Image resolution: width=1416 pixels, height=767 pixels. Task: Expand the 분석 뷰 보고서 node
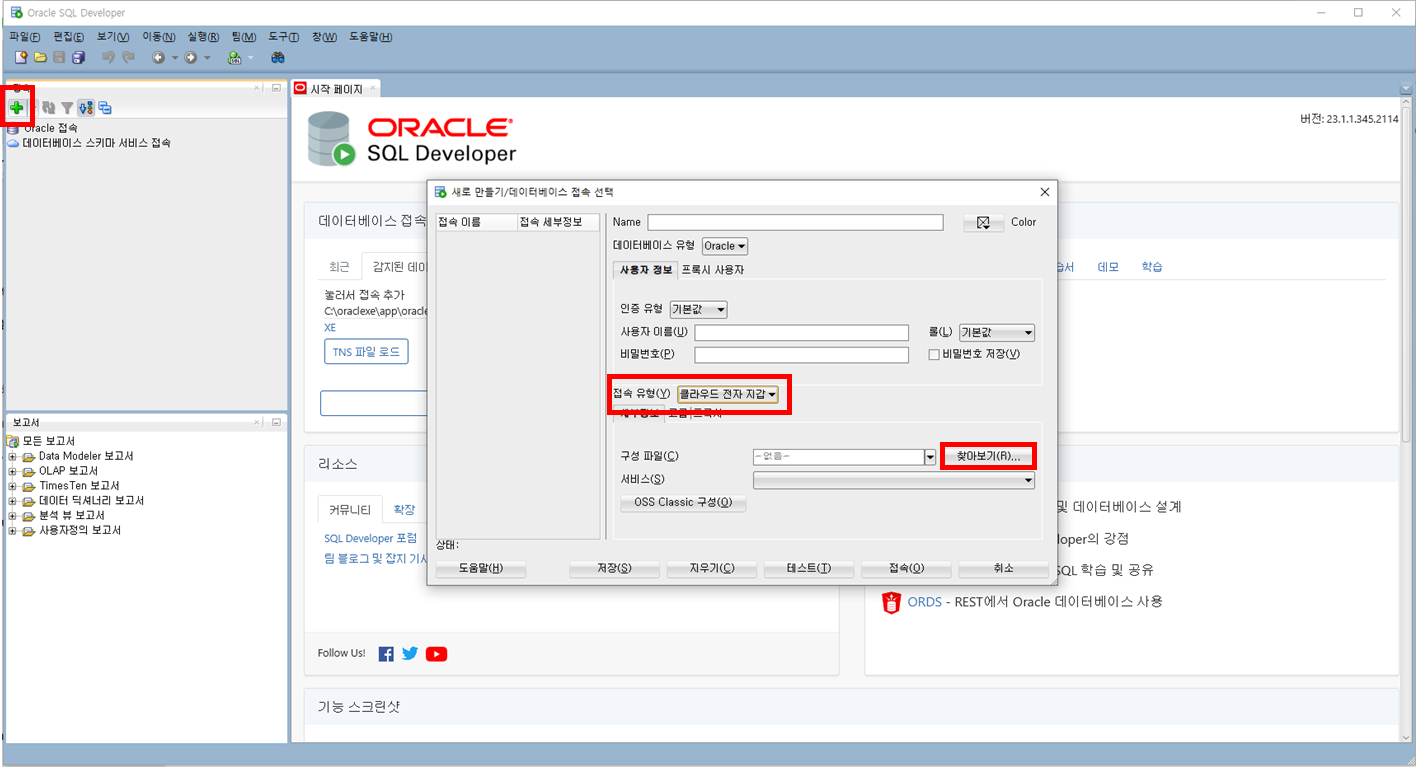tap(13, 516)
